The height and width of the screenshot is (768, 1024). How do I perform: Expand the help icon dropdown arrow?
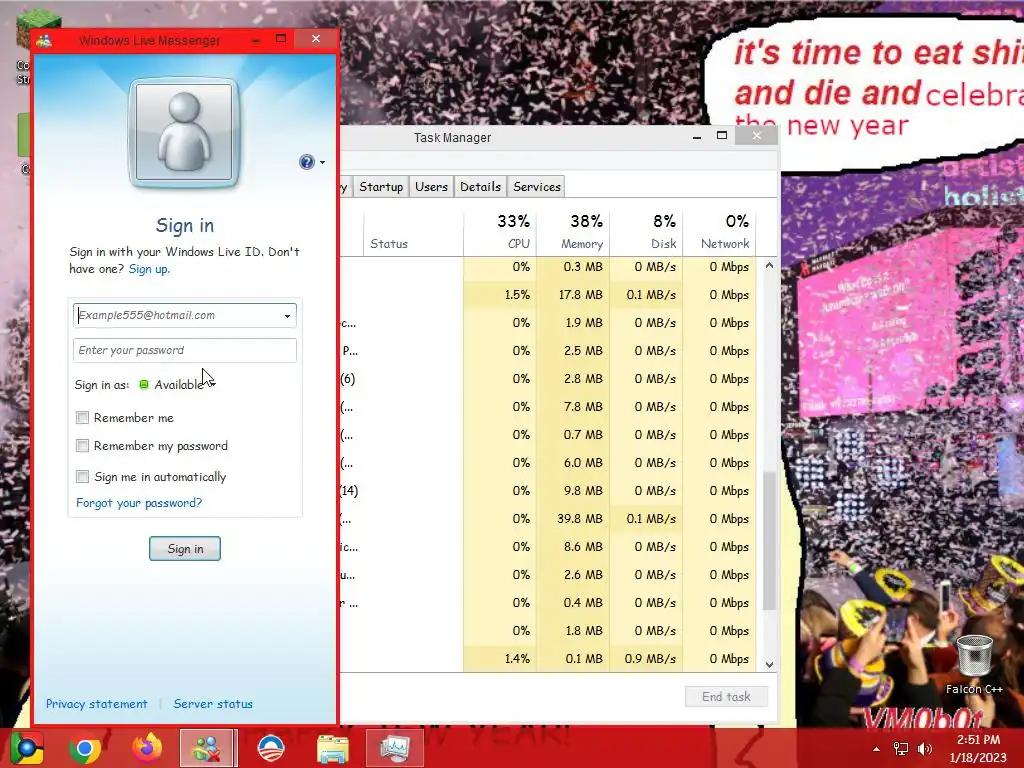322,163
